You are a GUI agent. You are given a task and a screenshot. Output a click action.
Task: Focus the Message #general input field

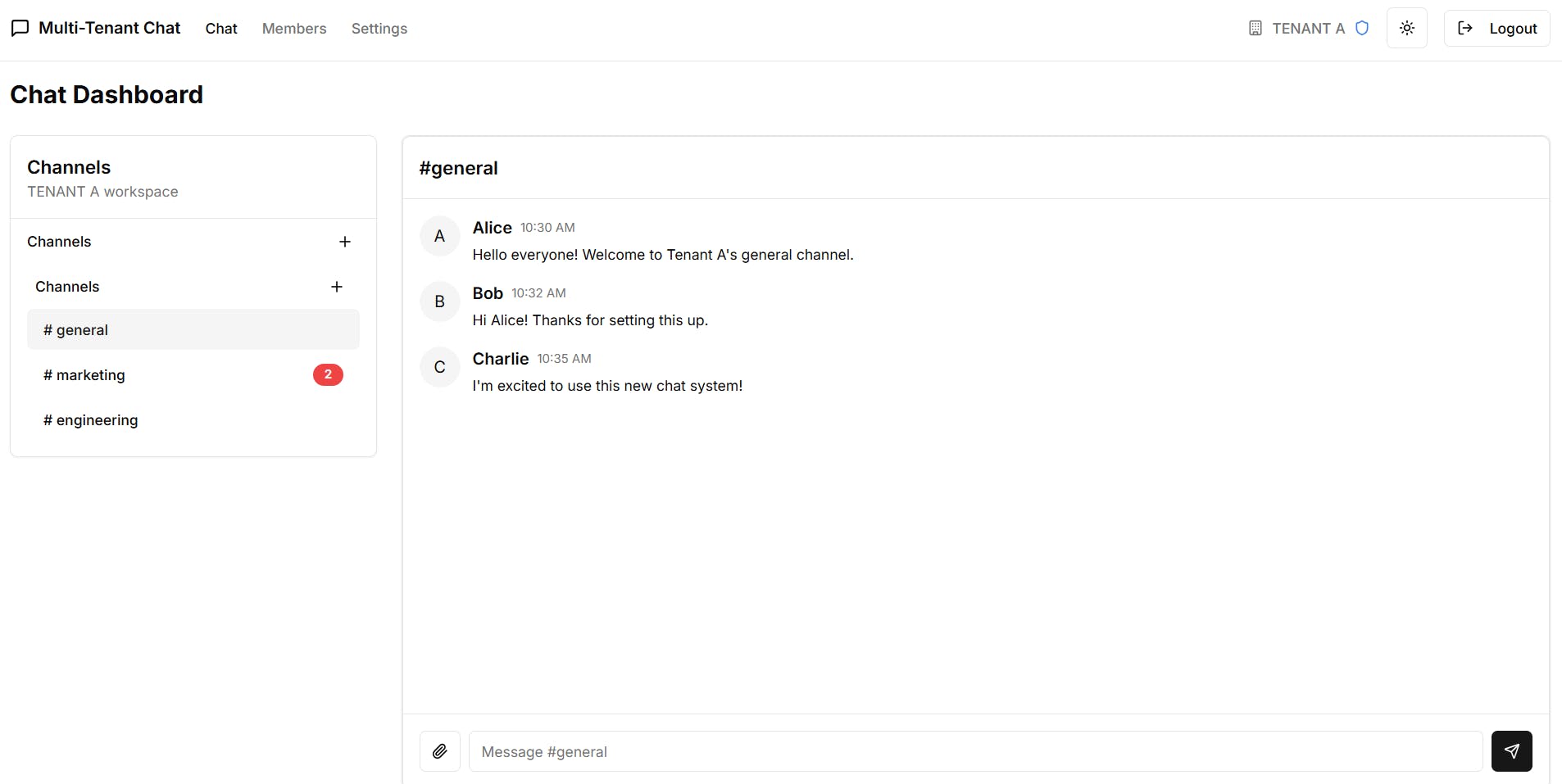[975, 751]
